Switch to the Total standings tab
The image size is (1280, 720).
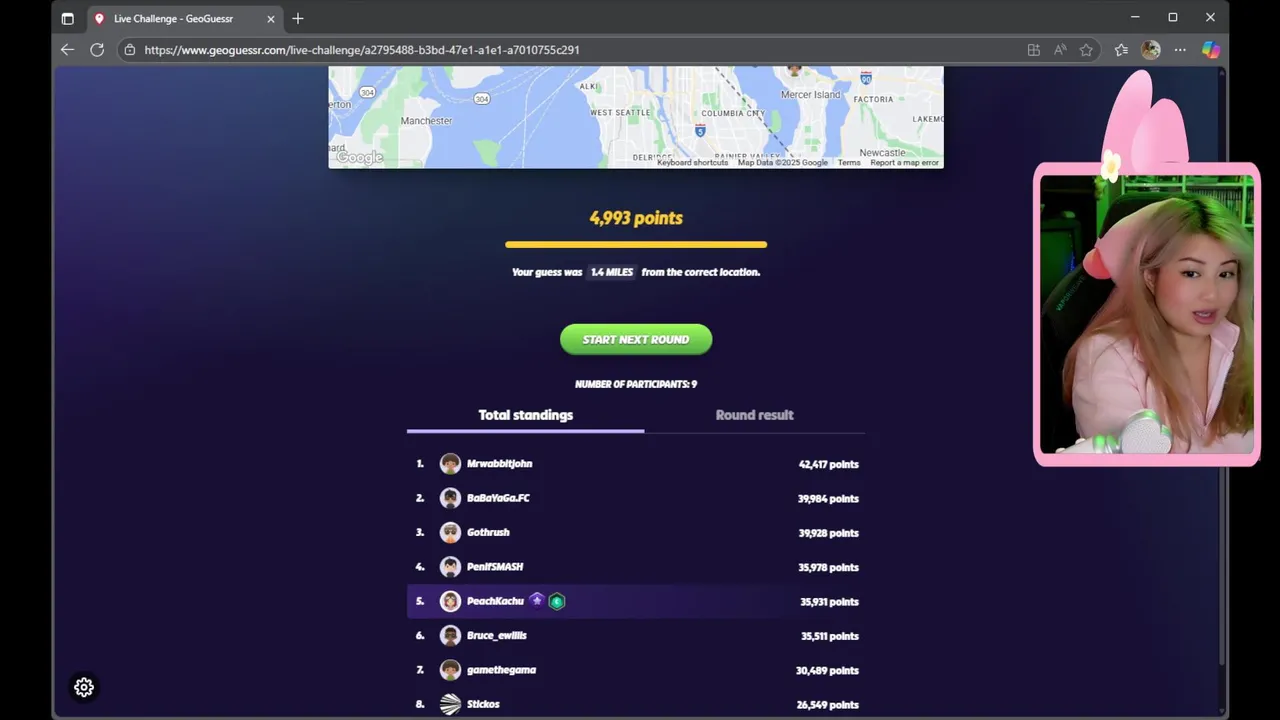[x=525, y=415]
